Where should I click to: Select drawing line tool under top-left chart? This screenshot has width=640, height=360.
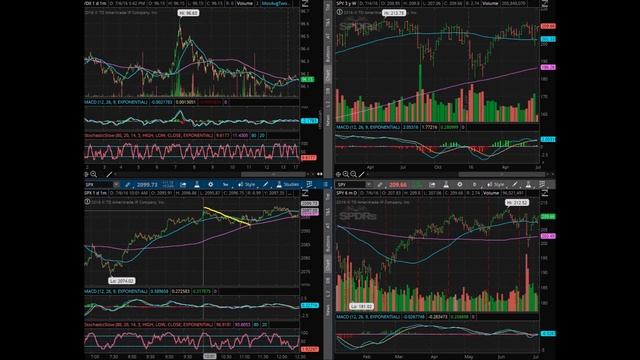(x=109, y=174)
